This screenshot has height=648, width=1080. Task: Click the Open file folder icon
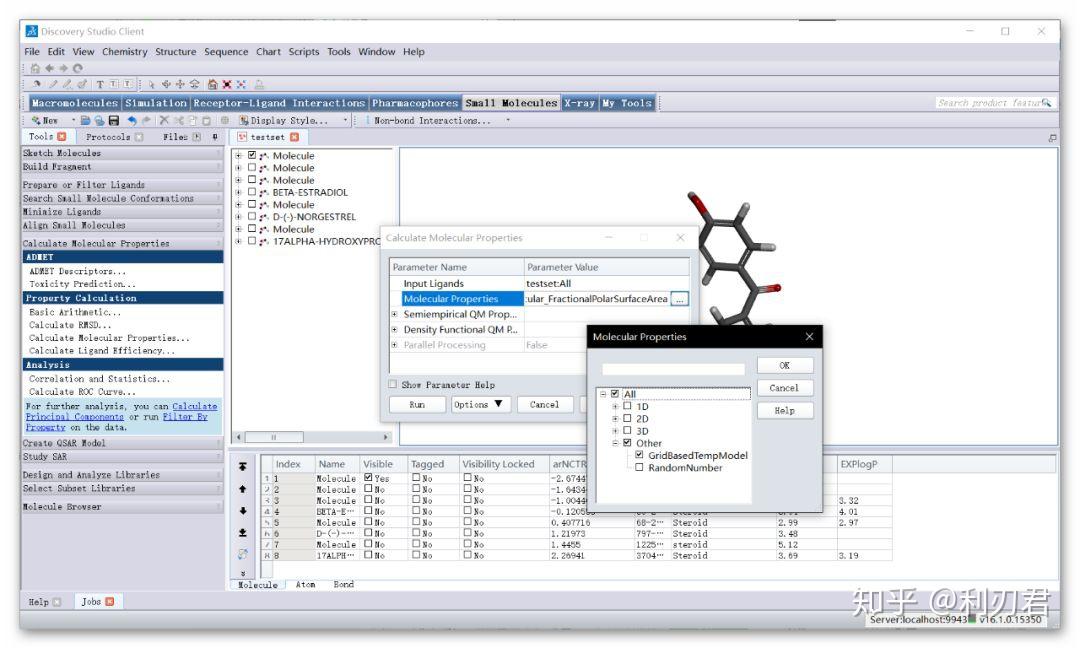pyautogui.click(x=85, y=121)
